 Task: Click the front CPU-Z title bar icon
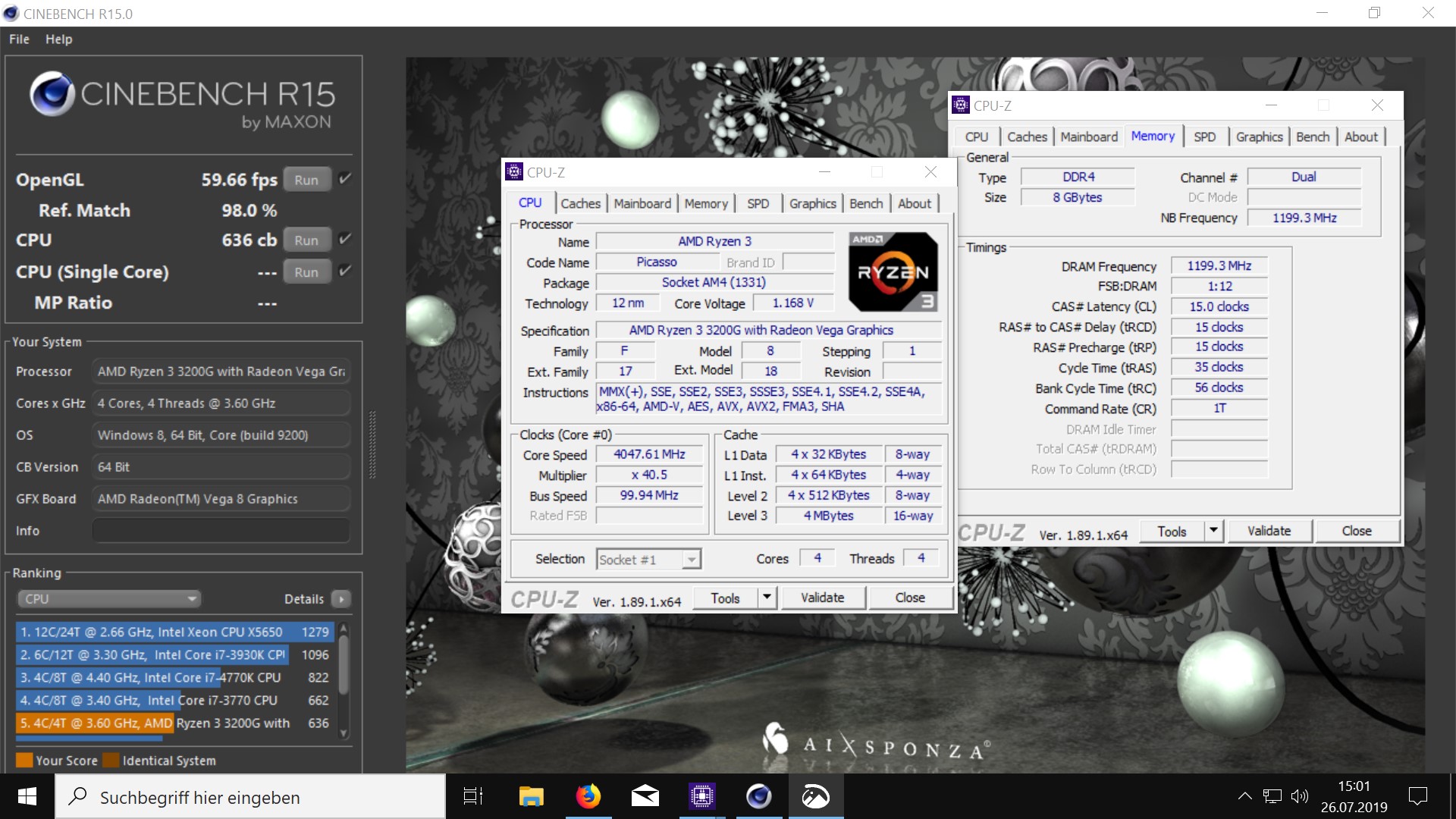(x=515, y=172)
